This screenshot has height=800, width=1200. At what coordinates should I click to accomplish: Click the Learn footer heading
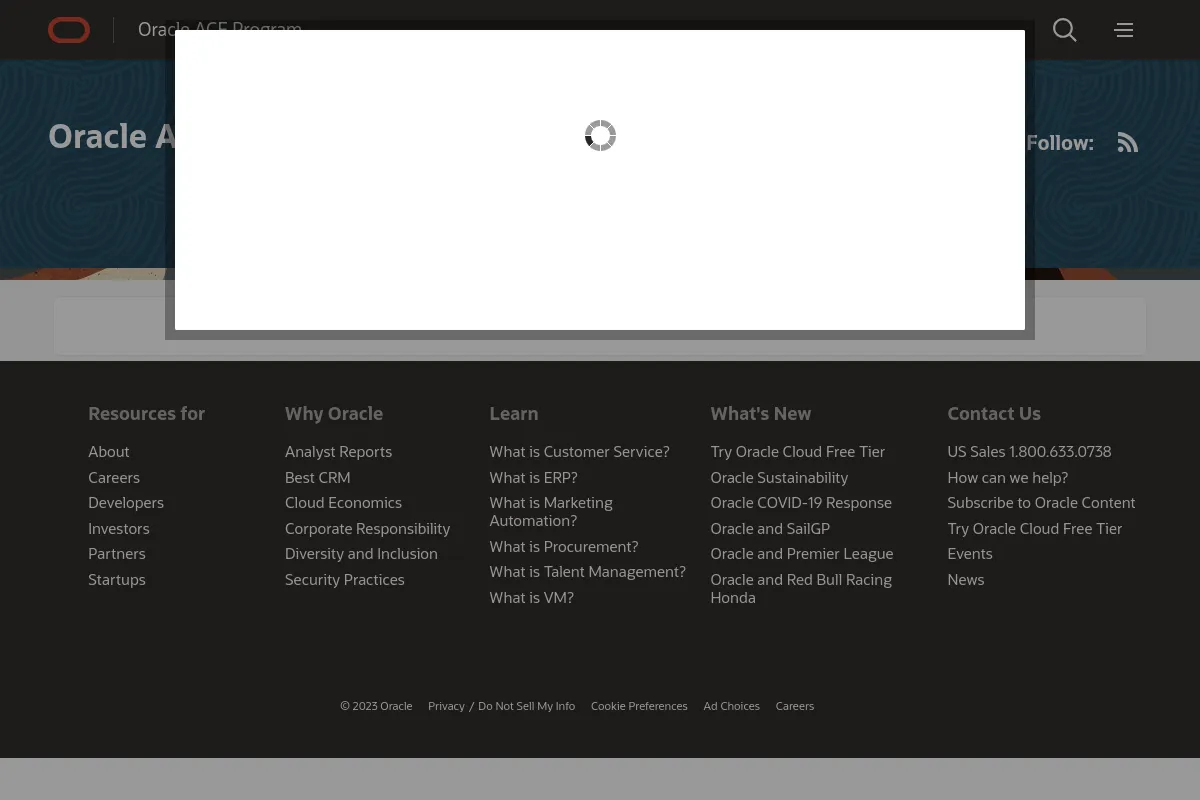click(514, 414)
